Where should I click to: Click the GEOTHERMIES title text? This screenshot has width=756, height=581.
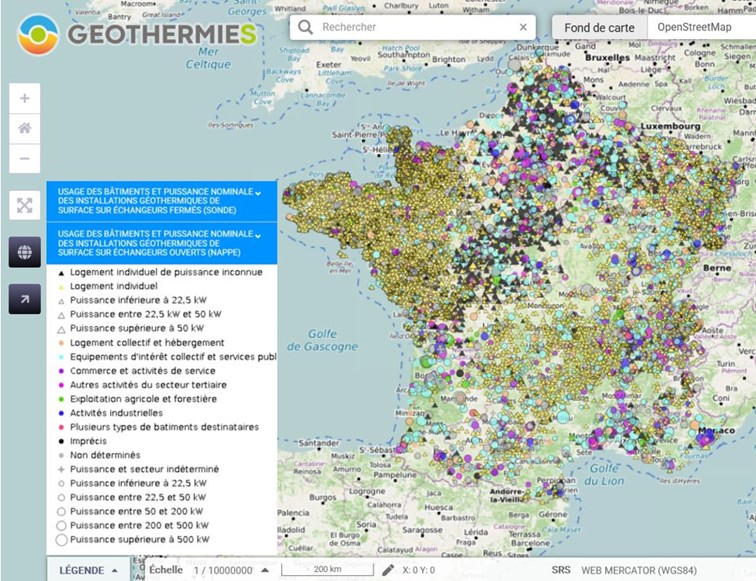[x=162, y=34]
